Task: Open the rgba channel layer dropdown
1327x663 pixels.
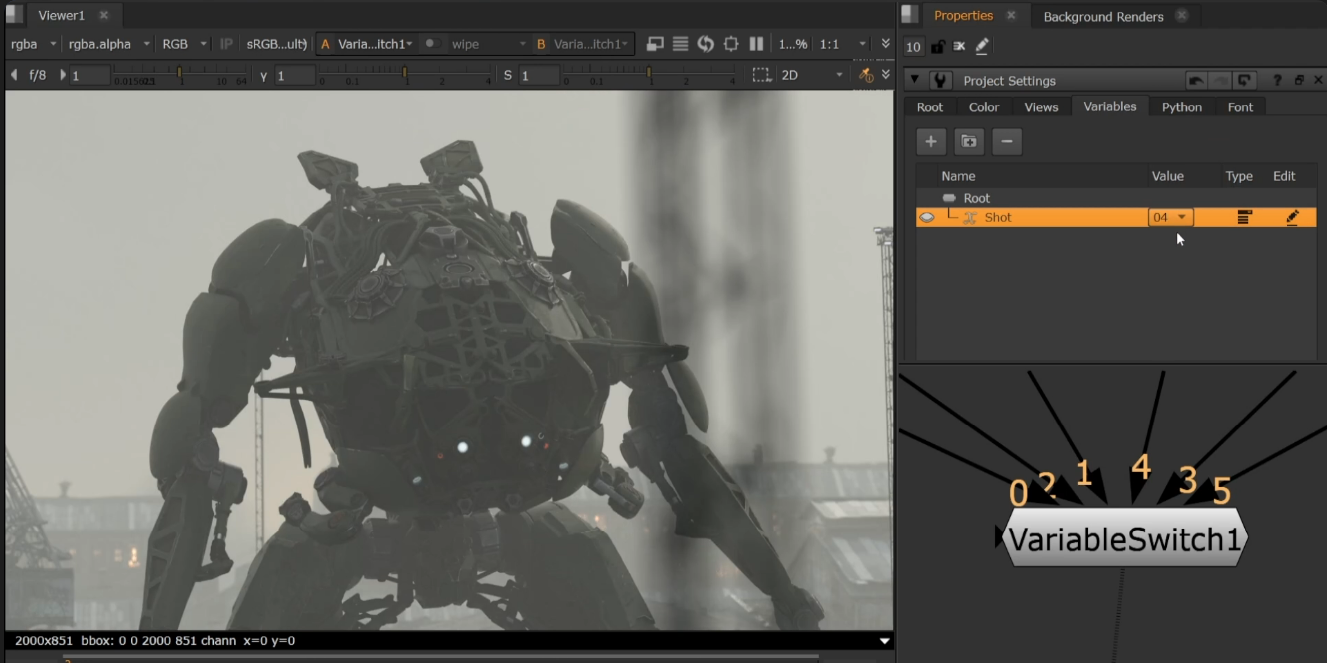Action: (31, 44)
